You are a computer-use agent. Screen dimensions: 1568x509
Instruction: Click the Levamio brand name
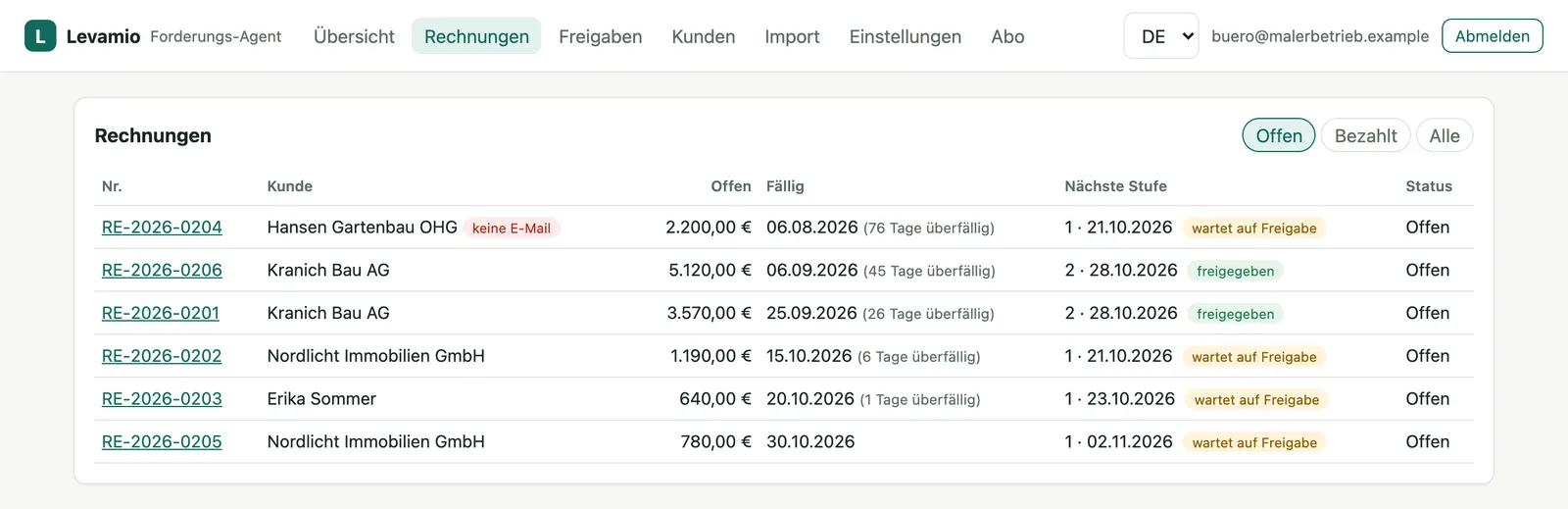[x=103, y=36]
